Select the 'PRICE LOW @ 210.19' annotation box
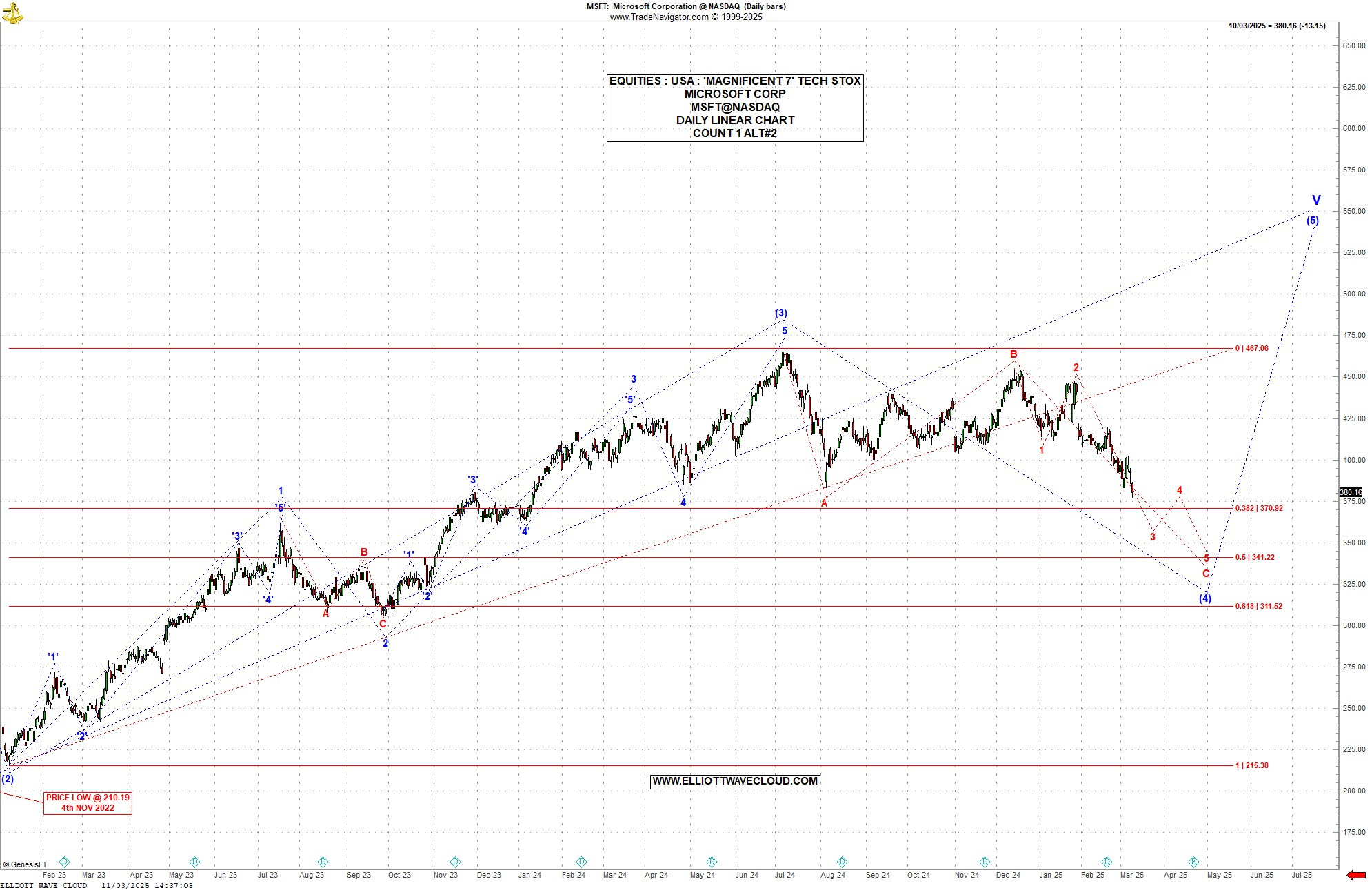This screenshot has width=1372, height=890. tap(88, 802)
